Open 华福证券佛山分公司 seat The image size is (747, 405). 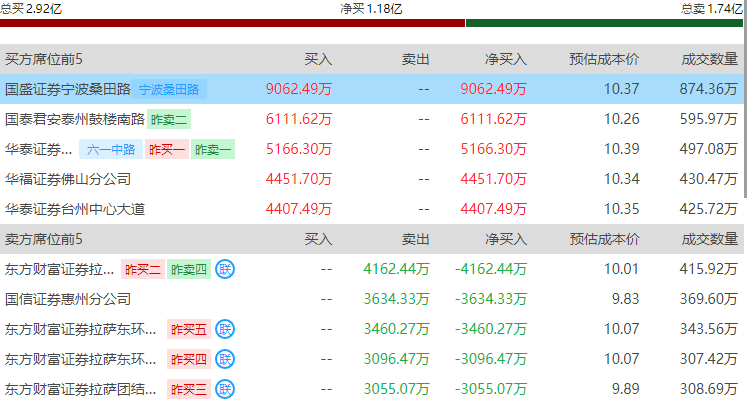[x=68, y=179]
